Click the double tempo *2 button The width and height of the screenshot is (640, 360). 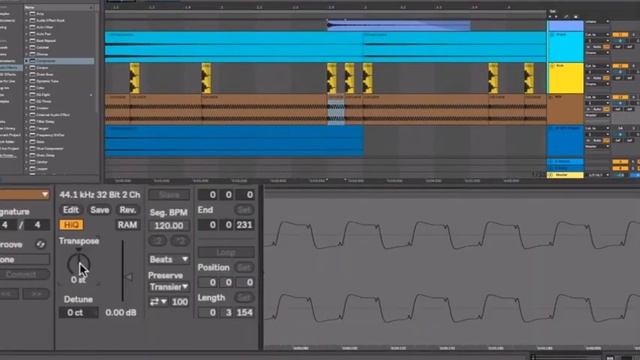click(180, 241)
